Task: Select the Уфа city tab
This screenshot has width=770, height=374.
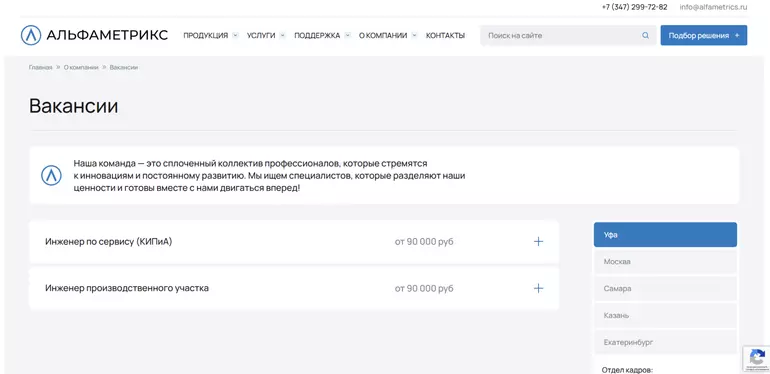Action: [665, 235]
